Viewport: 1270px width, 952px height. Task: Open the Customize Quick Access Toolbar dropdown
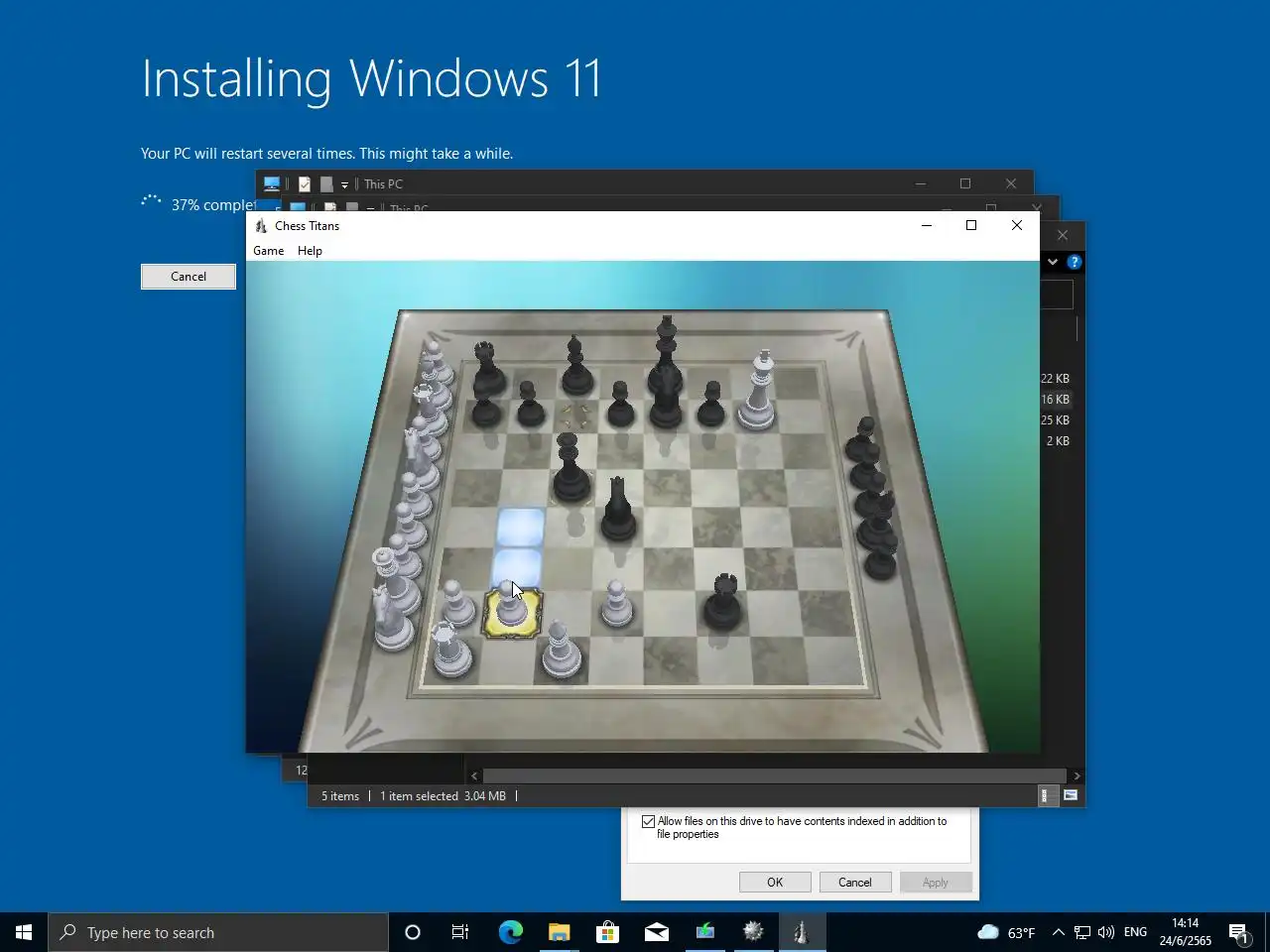tap(344, 185)
